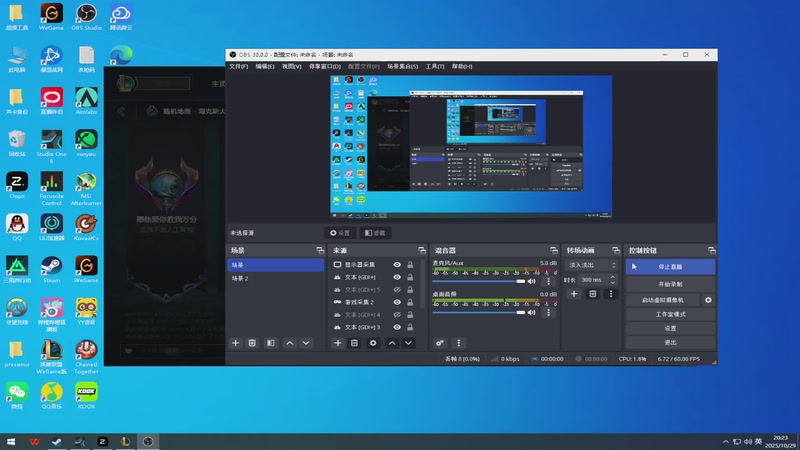Pop out the 混音器 dock panel
Screen dimensions: 800x450
pyautogui.click(x=554, y=250)
